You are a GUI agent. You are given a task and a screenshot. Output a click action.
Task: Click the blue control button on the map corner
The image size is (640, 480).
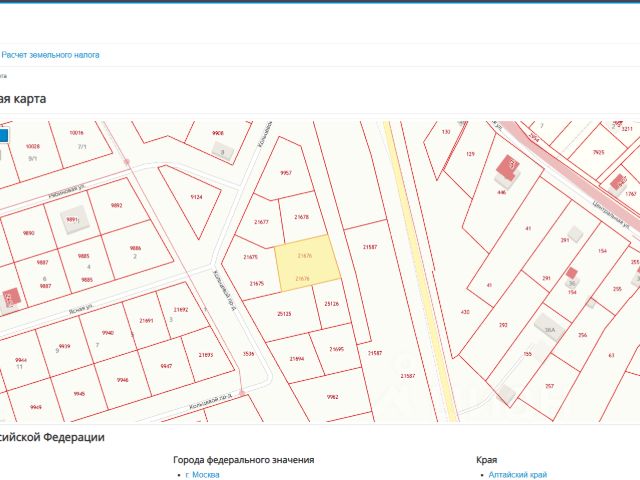[3, 136]
